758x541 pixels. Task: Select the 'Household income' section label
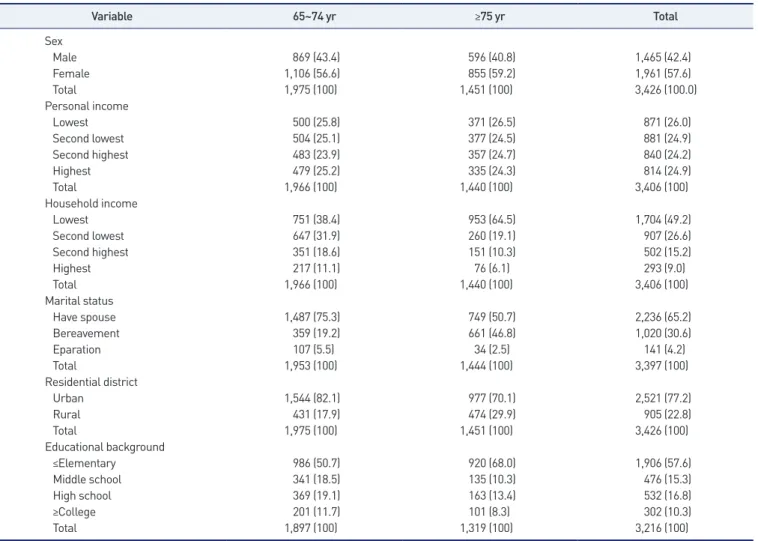pyautogui.click(x=91, y=204)
